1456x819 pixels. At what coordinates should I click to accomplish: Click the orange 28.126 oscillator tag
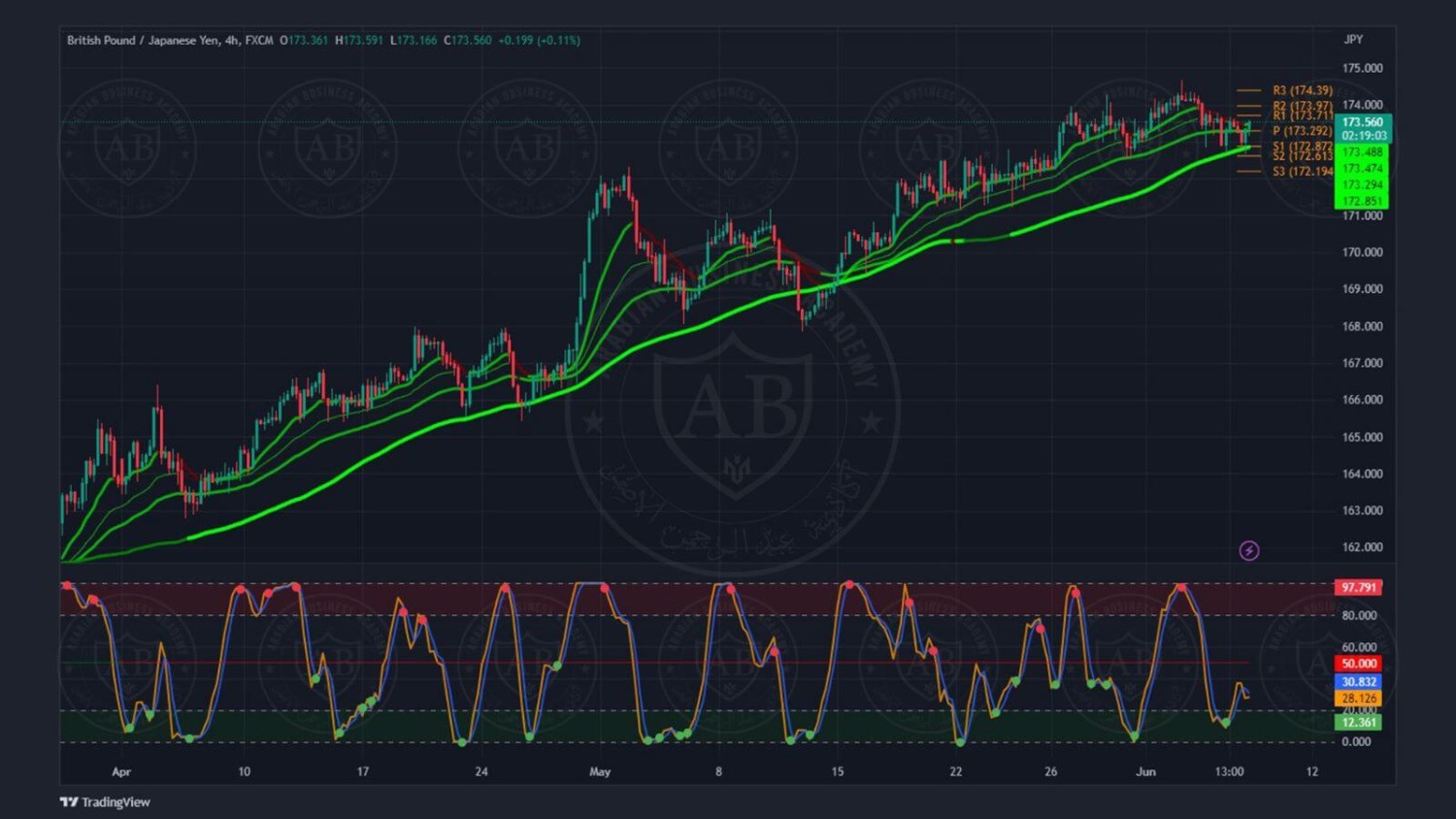tap(1359, 699)
